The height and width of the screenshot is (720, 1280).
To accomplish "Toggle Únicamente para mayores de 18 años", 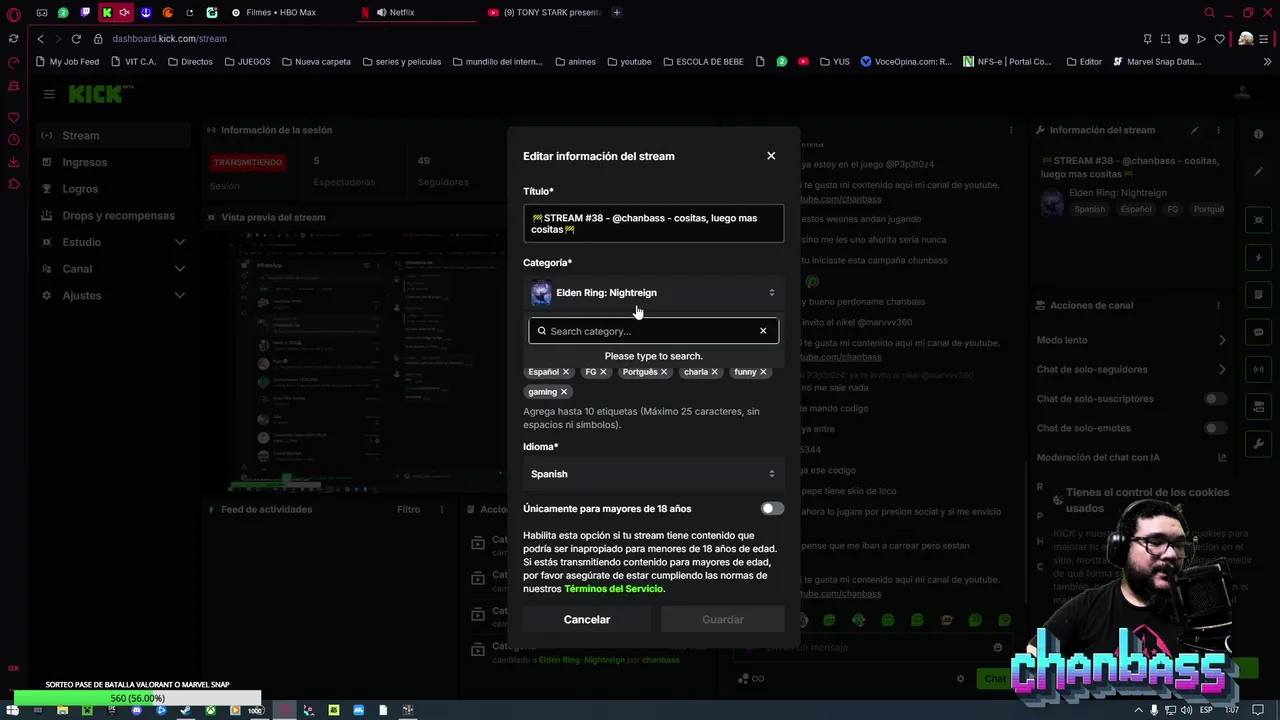I will (x=772, y=508).
